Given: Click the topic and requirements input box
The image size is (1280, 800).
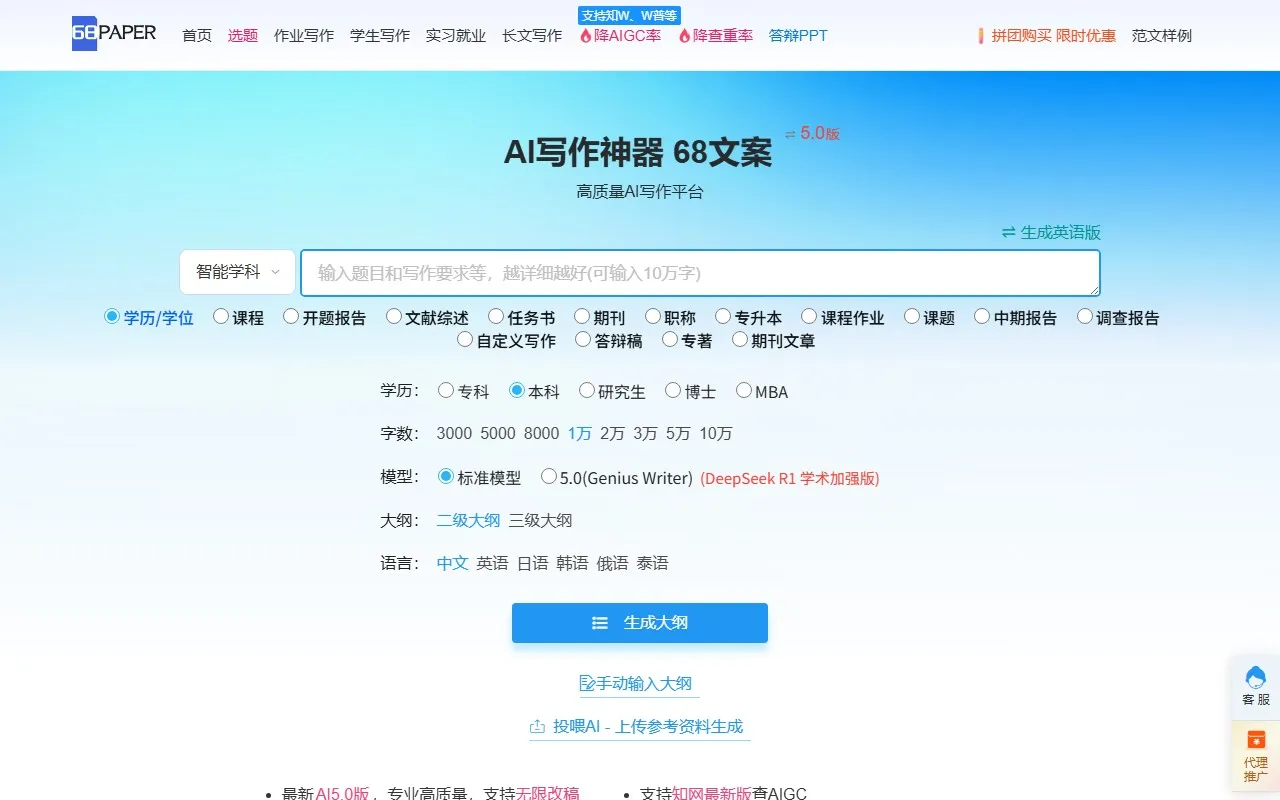Looking at the screenshot, I should click(700, 273).
